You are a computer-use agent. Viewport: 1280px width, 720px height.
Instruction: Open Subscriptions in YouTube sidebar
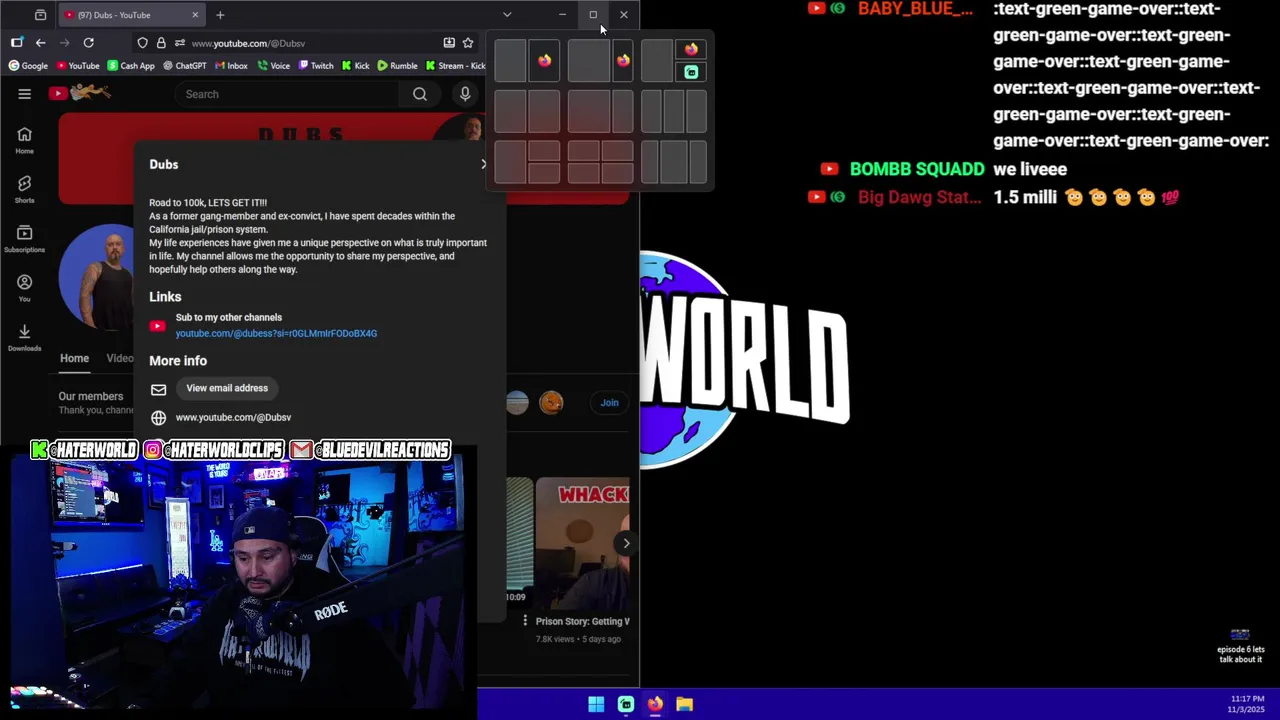point(24,238)
